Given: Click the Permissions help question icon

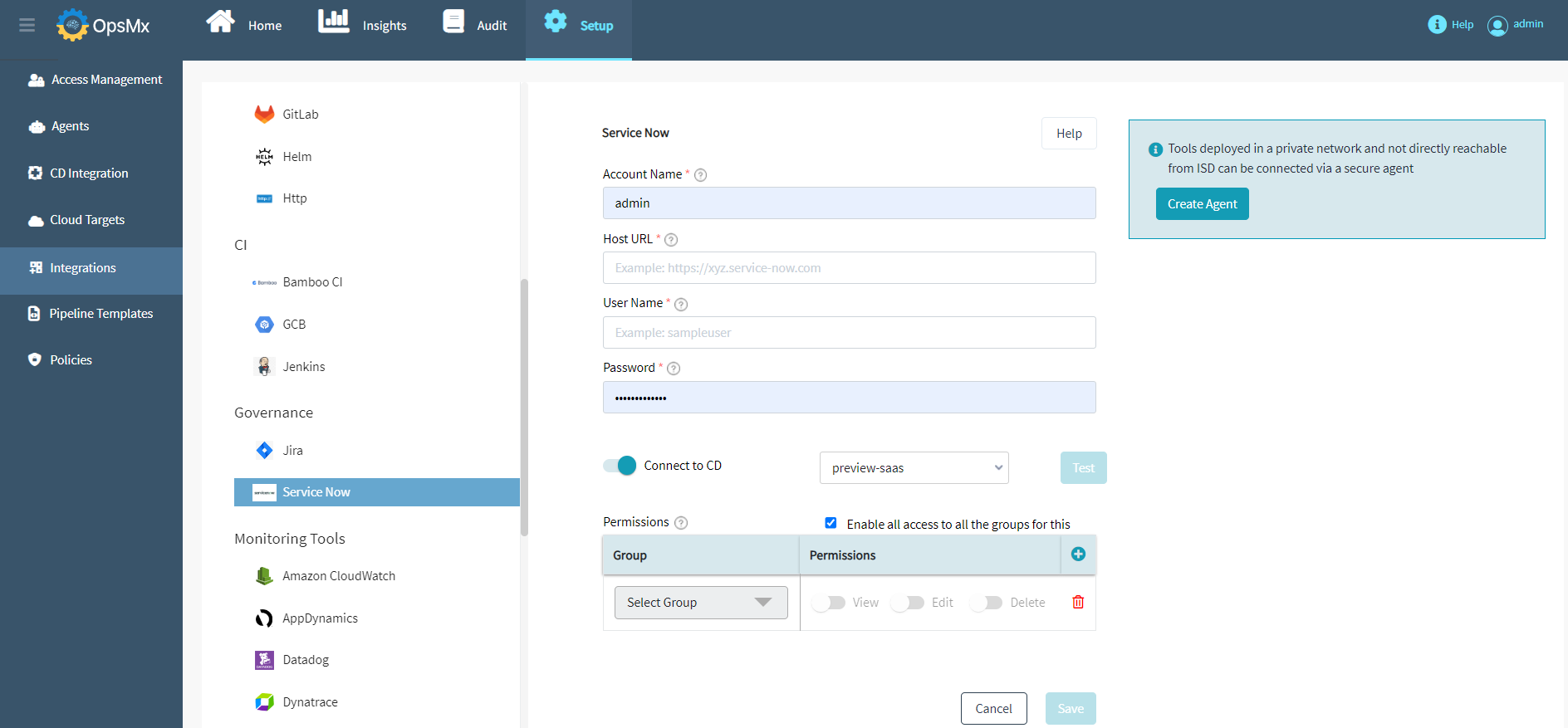Looking at the screenshot, I should [x=681, y=523].
